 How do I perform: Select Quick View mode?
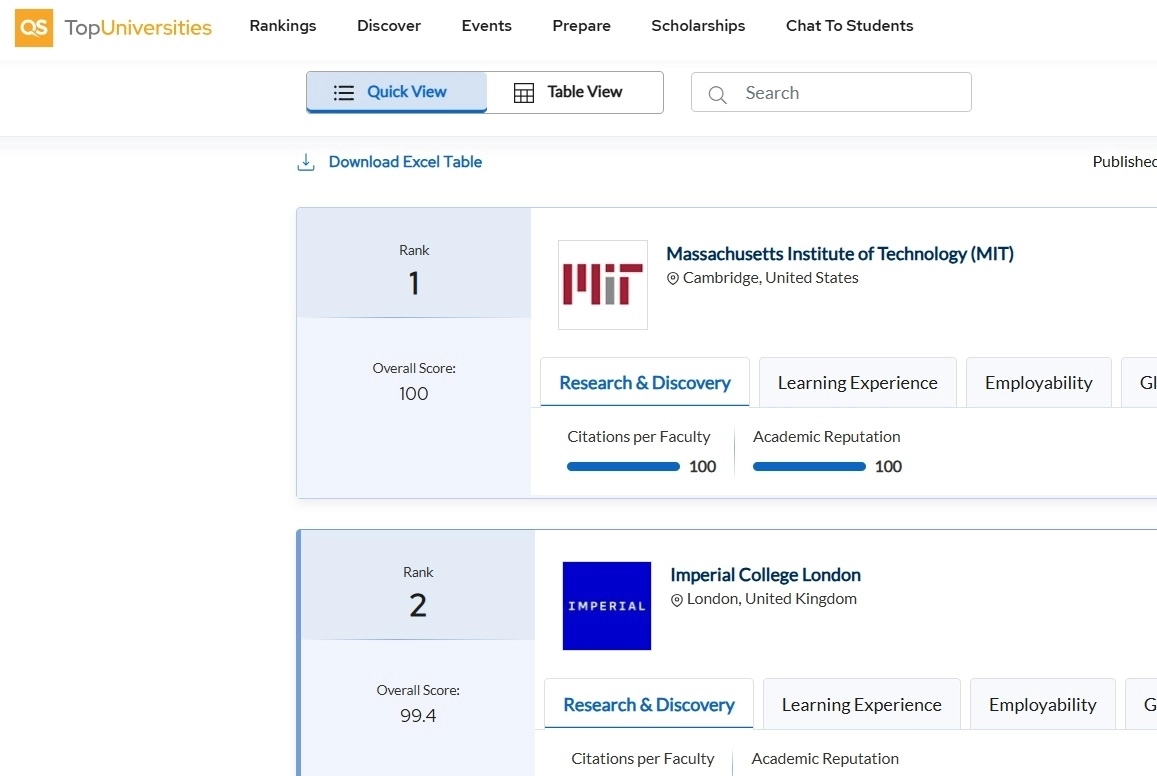click(397, 92)
